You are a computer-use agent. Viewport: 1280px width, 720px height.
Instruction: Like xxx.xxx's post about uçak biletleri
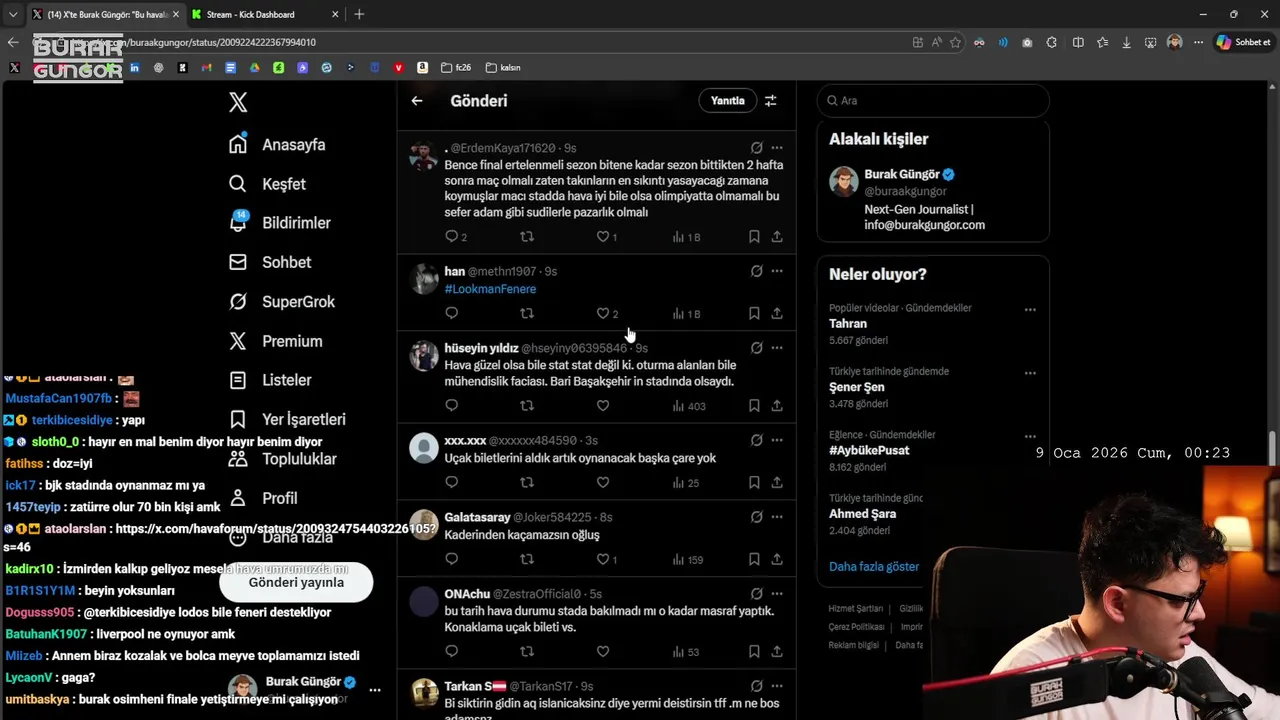pos(603,482)
